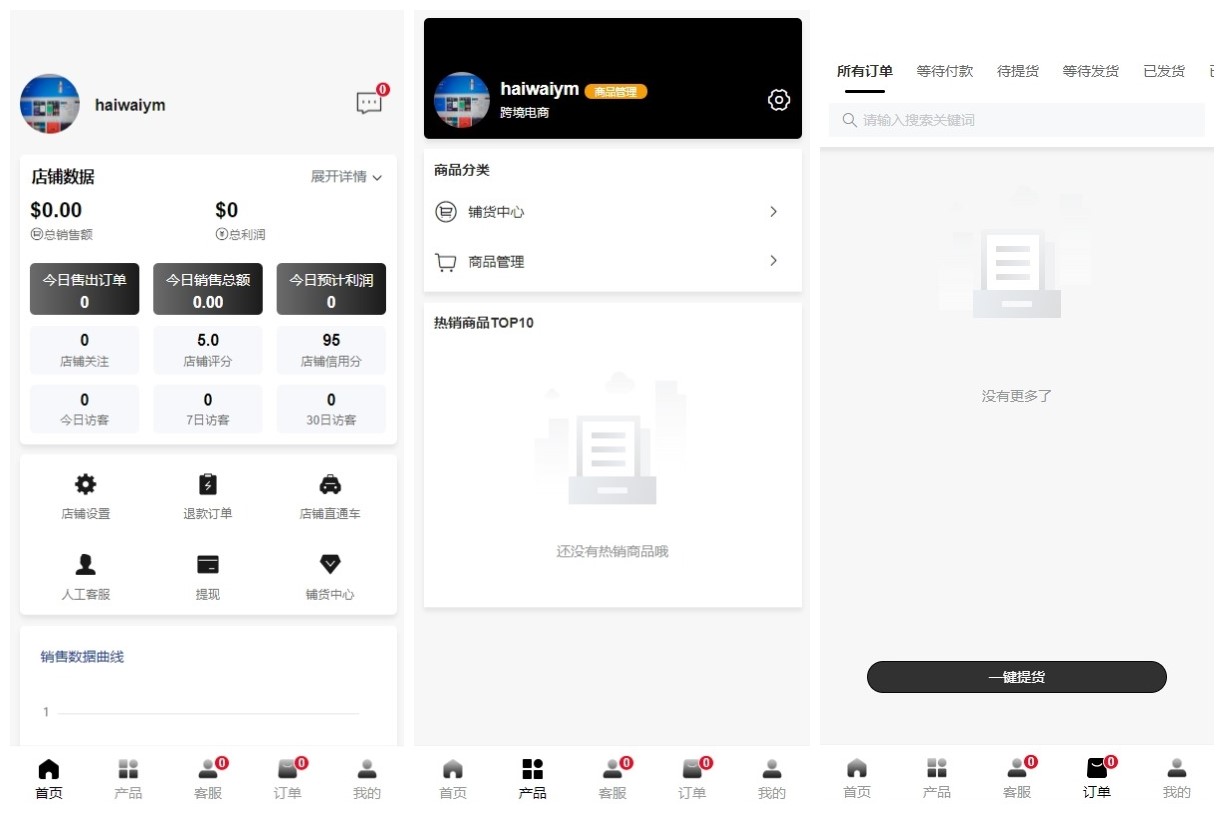Switch to 等待付款 orders tab
1224x814 pixels.
click(x=944, y=71)
